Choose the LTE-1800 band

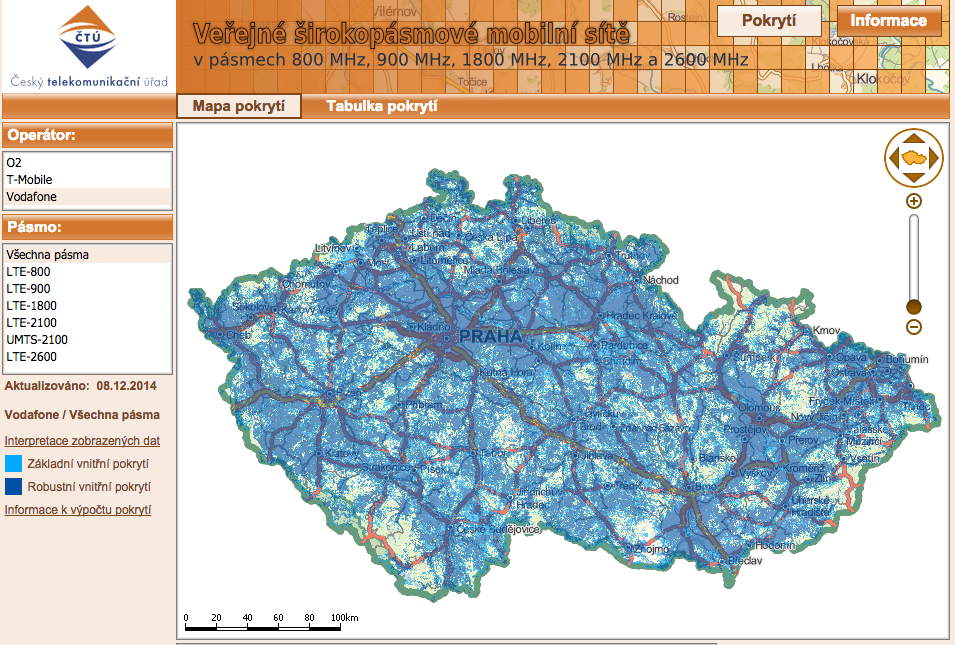(x=88, y=306)
